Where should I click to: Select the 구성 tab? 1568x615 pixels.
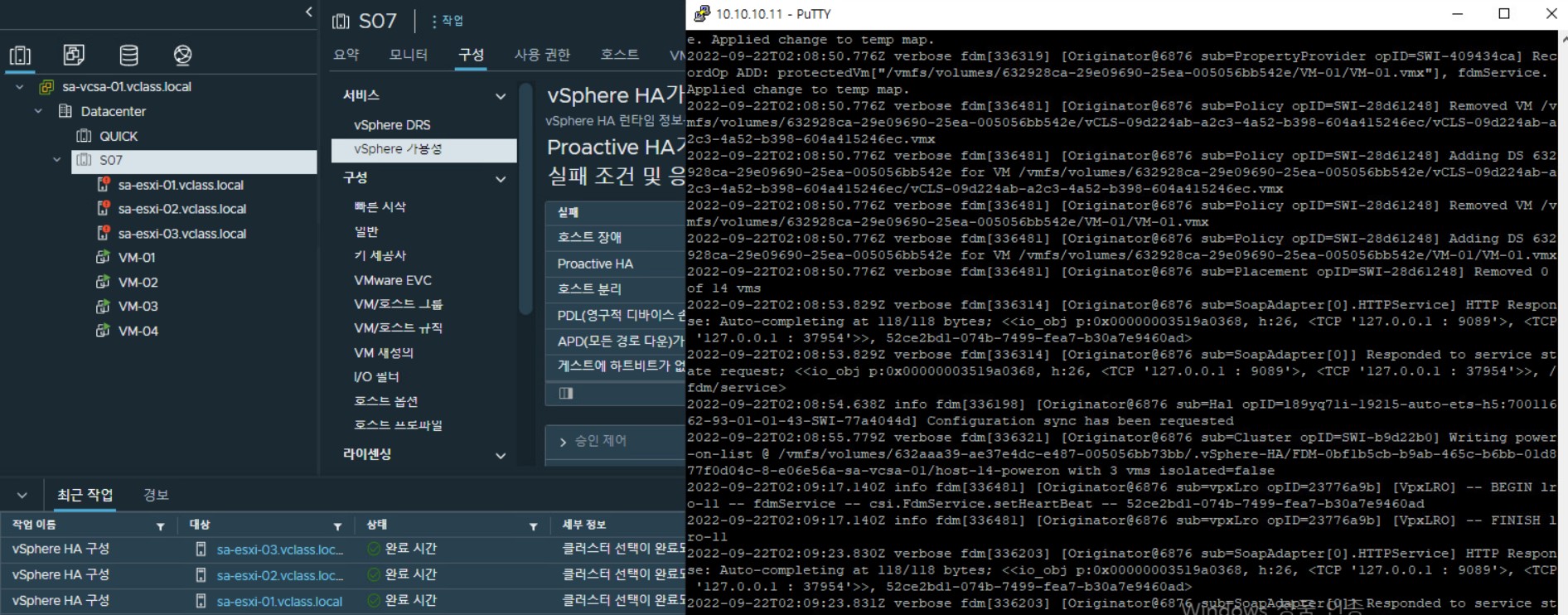(471, 55)
